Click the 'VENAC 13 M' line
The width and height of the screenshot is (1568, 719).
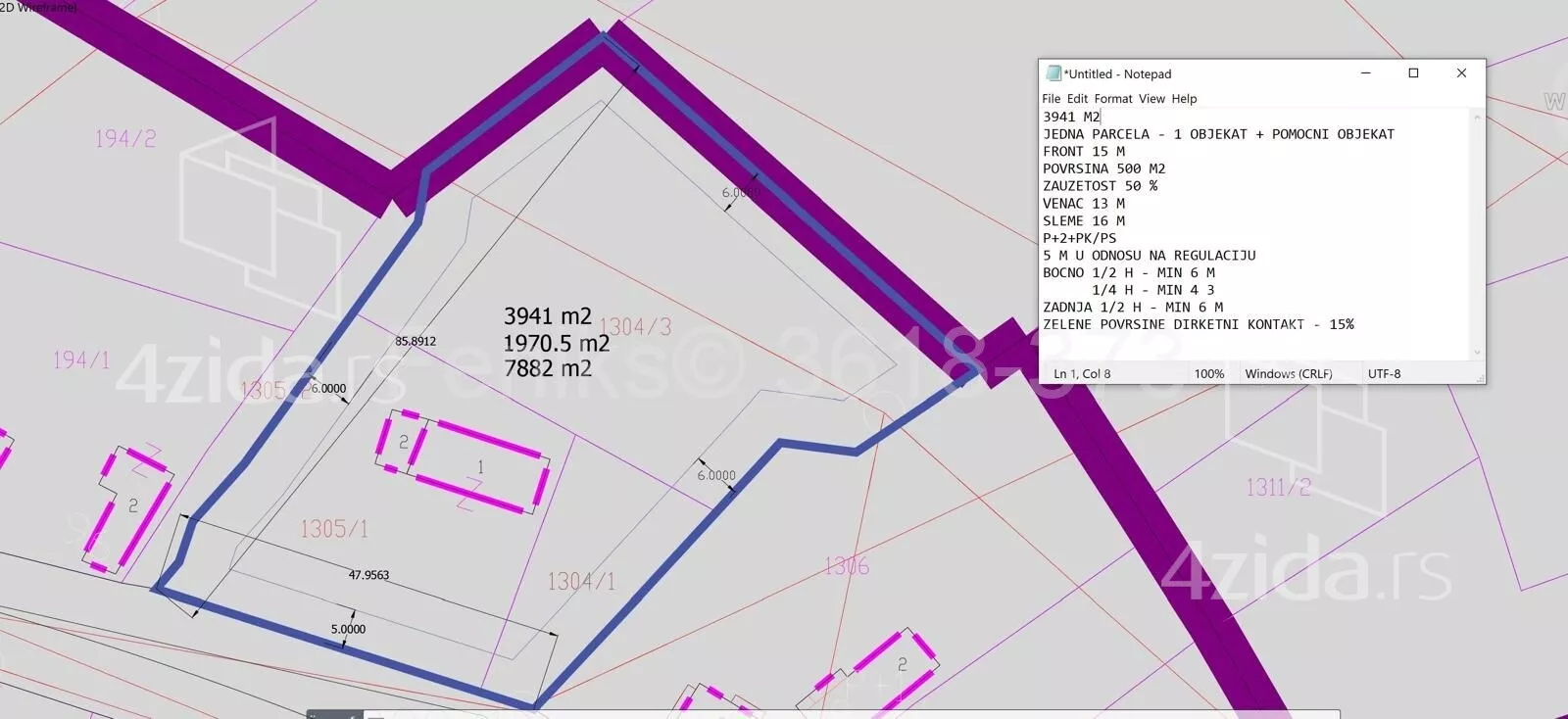tap(1084, 204)
